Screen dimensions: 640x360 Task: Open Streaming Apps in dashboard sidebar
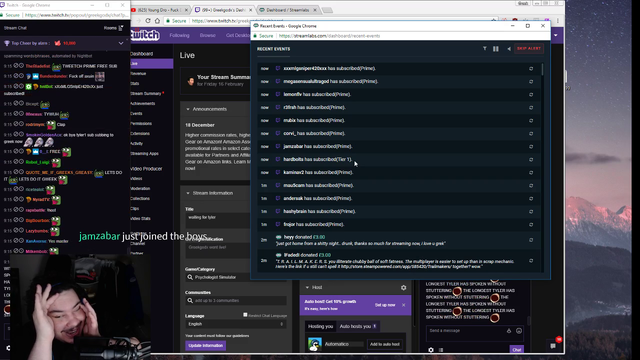pos(144,153)
